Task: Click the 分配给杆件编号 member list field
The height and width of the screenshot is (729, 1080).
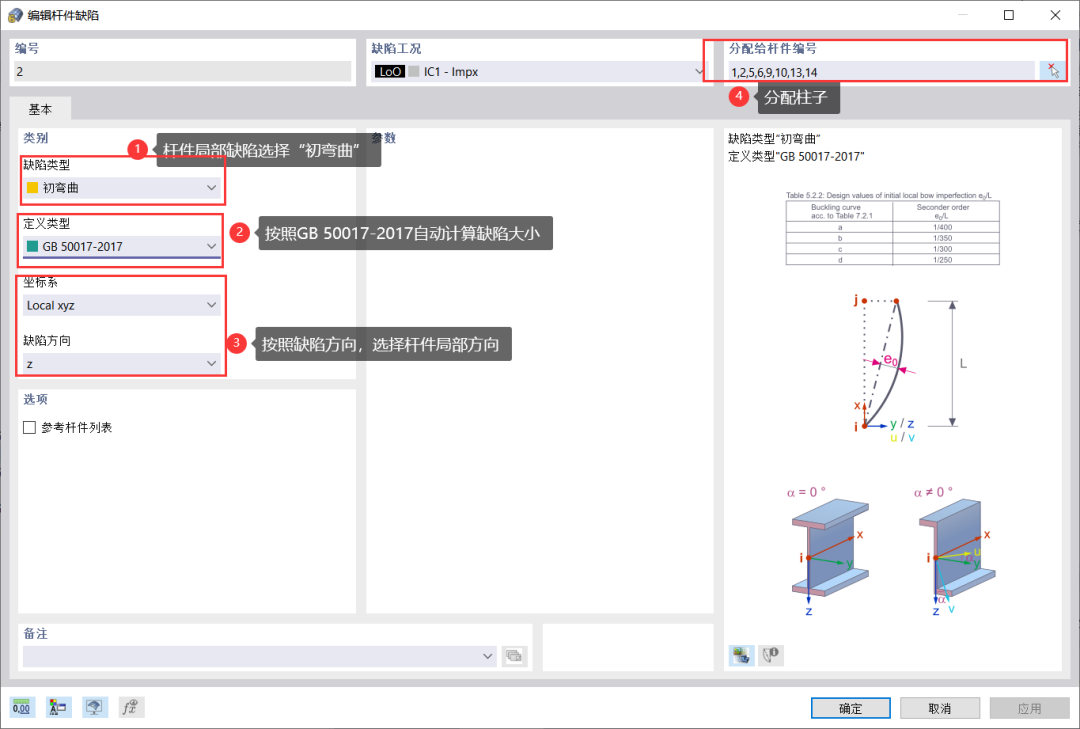Action: click(882, 72)
